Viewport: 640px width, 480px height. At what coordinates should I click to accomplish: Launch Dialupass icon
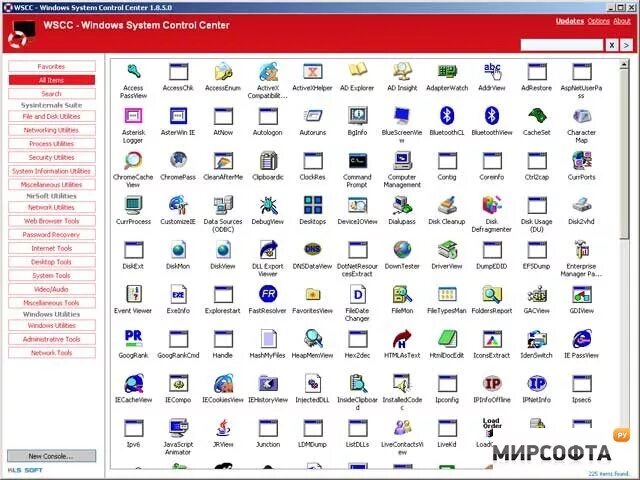pos(402,205)
